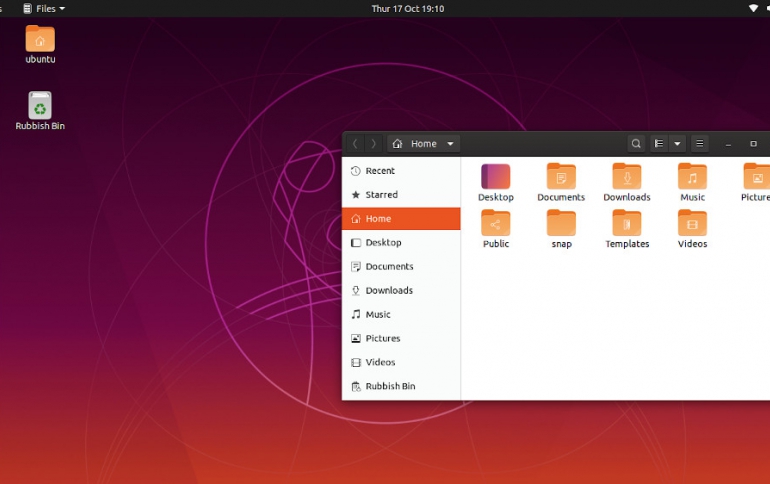Open the clock and calendar in top bar

click(x=408, y=8)
